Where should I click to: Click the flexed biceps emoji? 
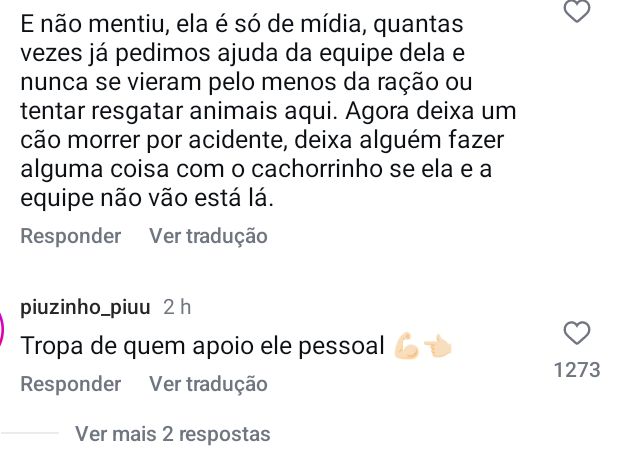(x=406, y=346)
